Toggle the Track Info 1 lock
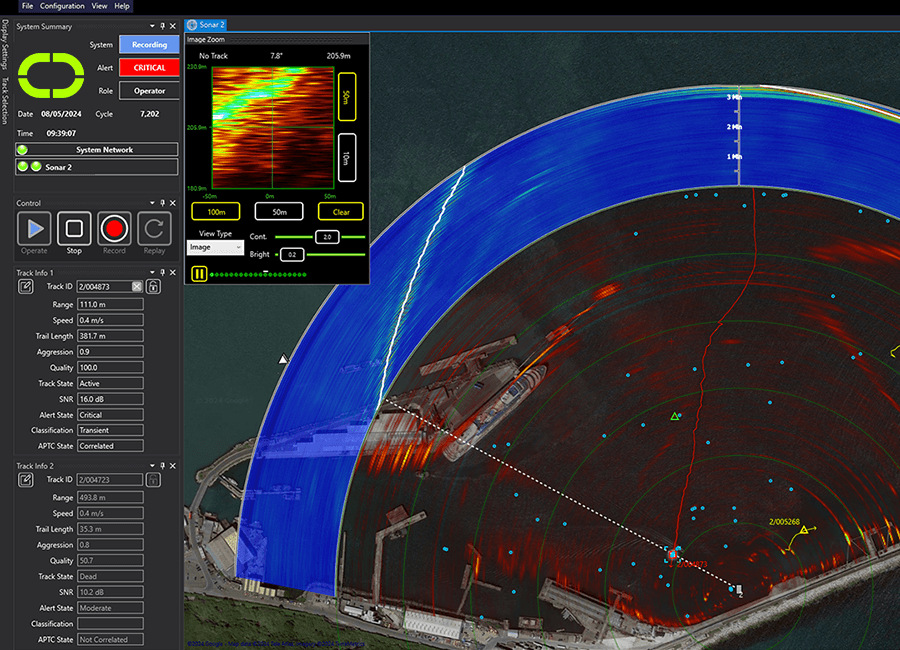 [153, 287]
